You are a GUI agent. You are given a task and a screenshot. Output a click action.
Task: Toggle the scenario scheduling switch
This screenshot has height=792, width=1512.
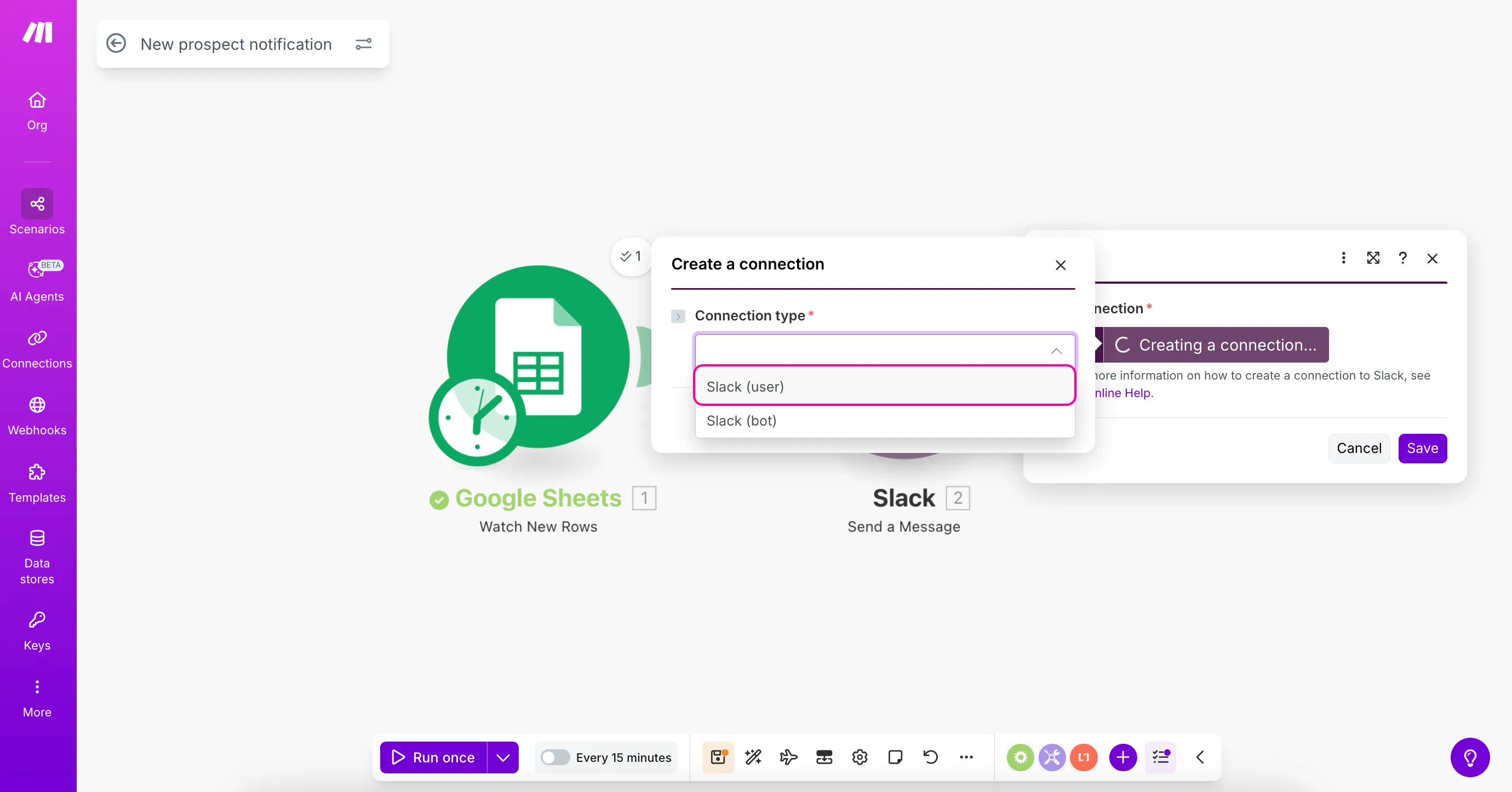click(x=554, y=757)
